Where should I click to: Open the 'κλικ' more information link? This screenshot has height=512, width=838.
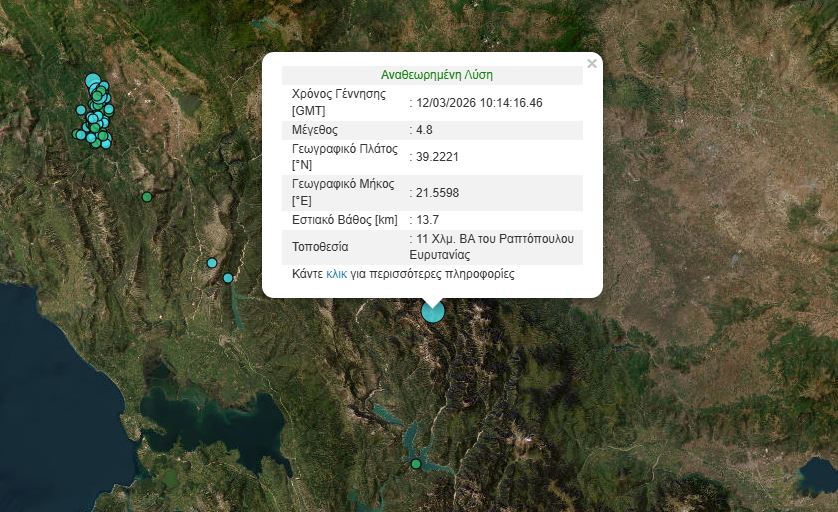click(x=336, y=273)
